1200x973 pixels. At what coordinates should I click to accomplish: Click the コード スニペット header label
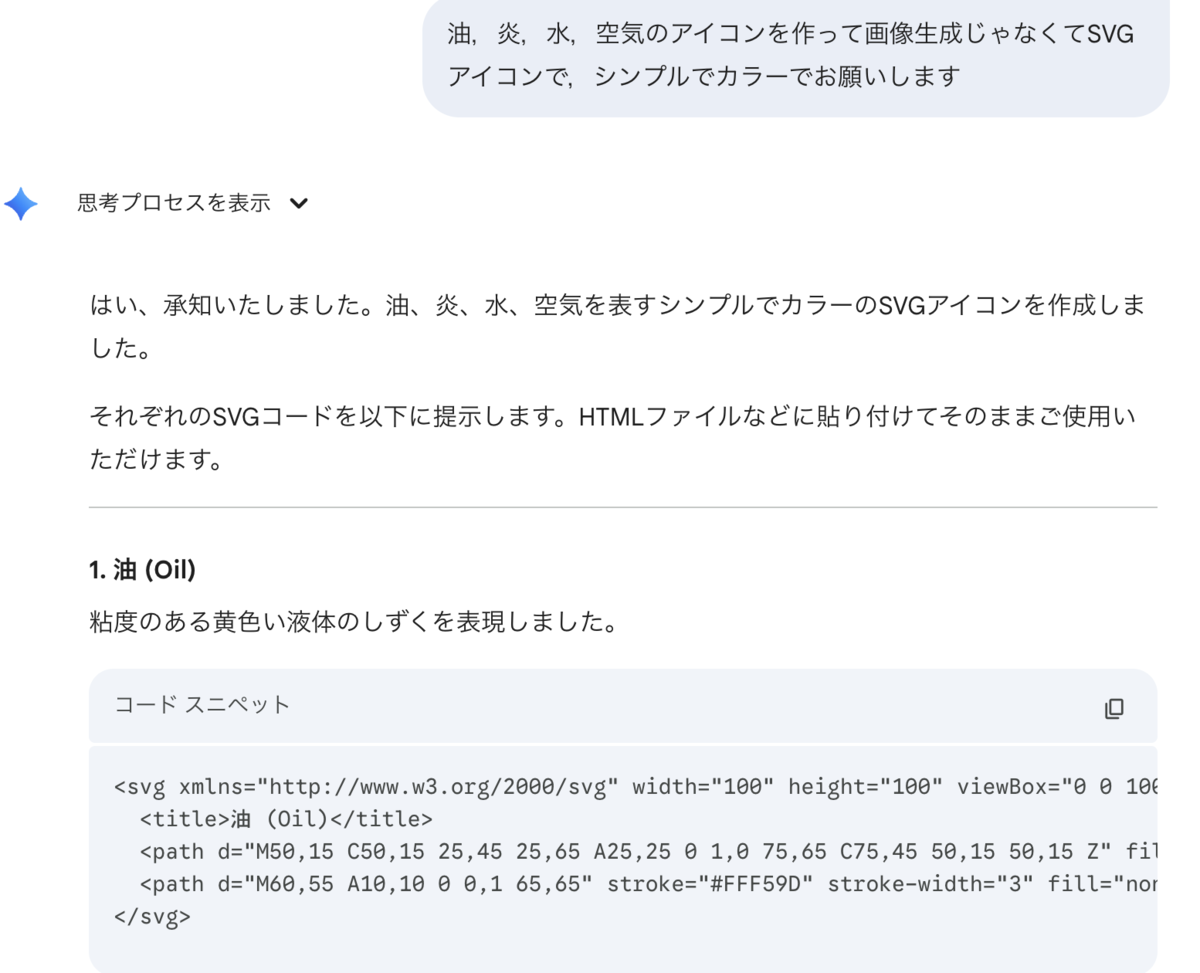point(202,705)
